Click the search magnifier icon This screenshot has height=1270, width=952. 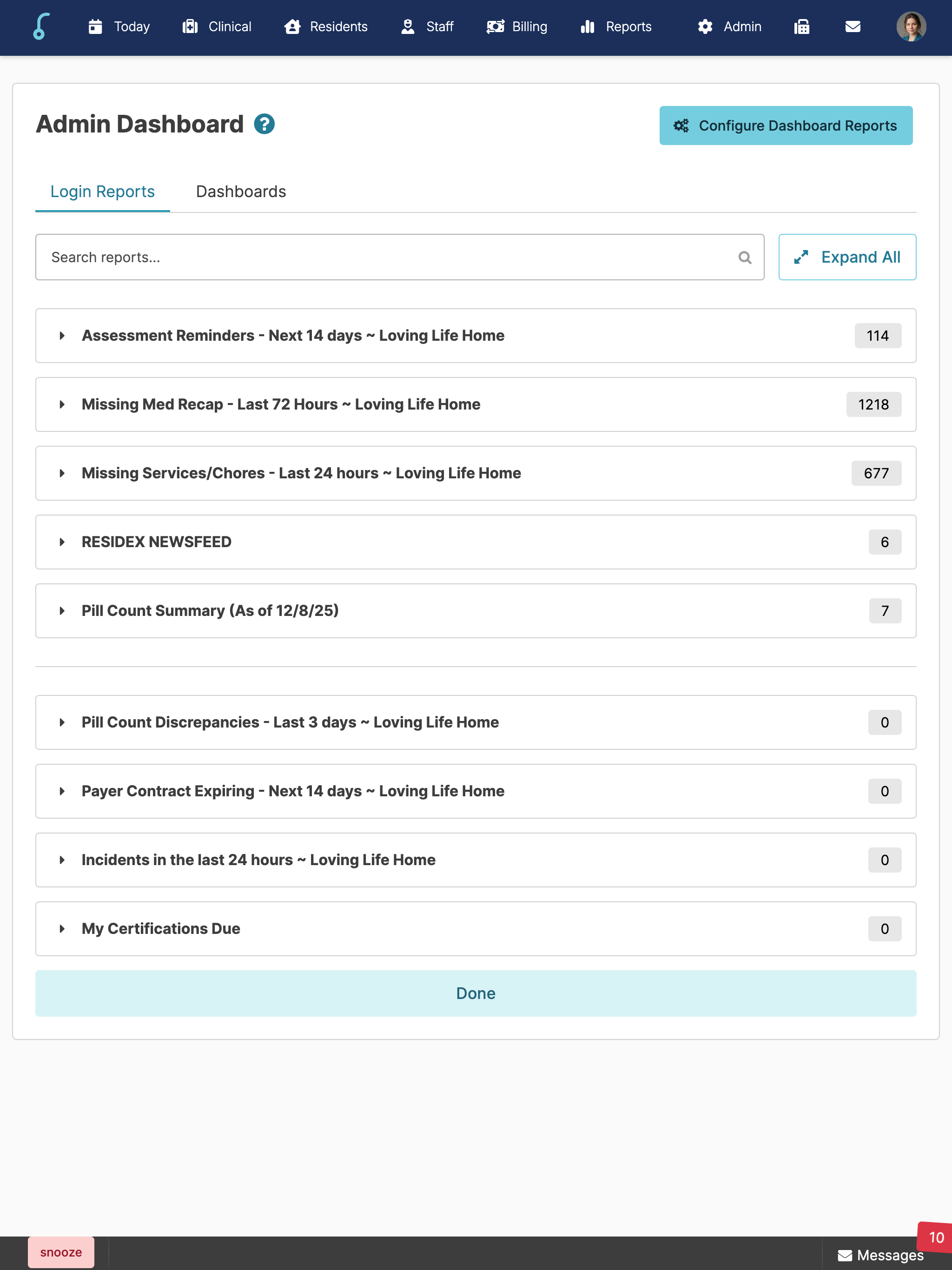point(745,258)
